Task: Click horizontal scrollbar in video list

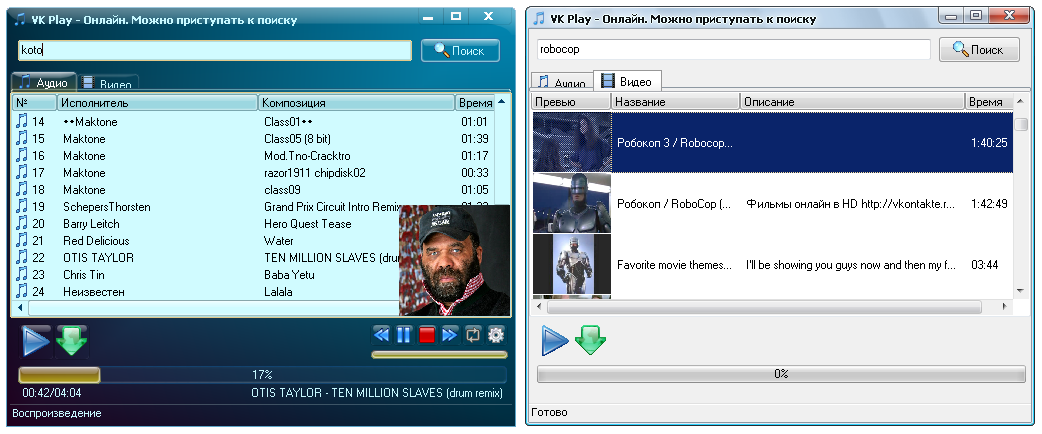Action: pyautogui.click(x=764, y=307)
